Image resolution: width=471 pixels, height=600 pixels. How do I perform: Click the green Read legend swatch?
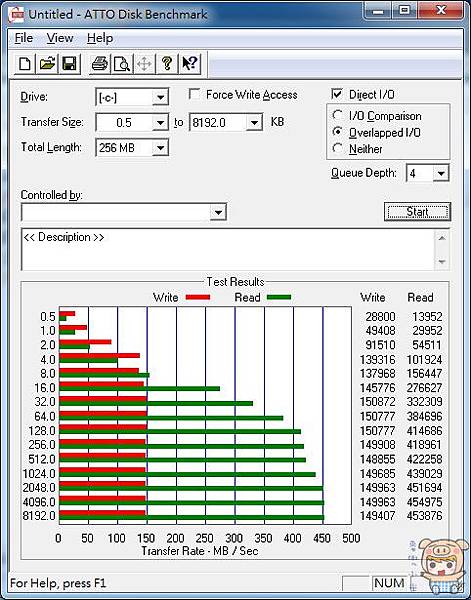[279, 297]
